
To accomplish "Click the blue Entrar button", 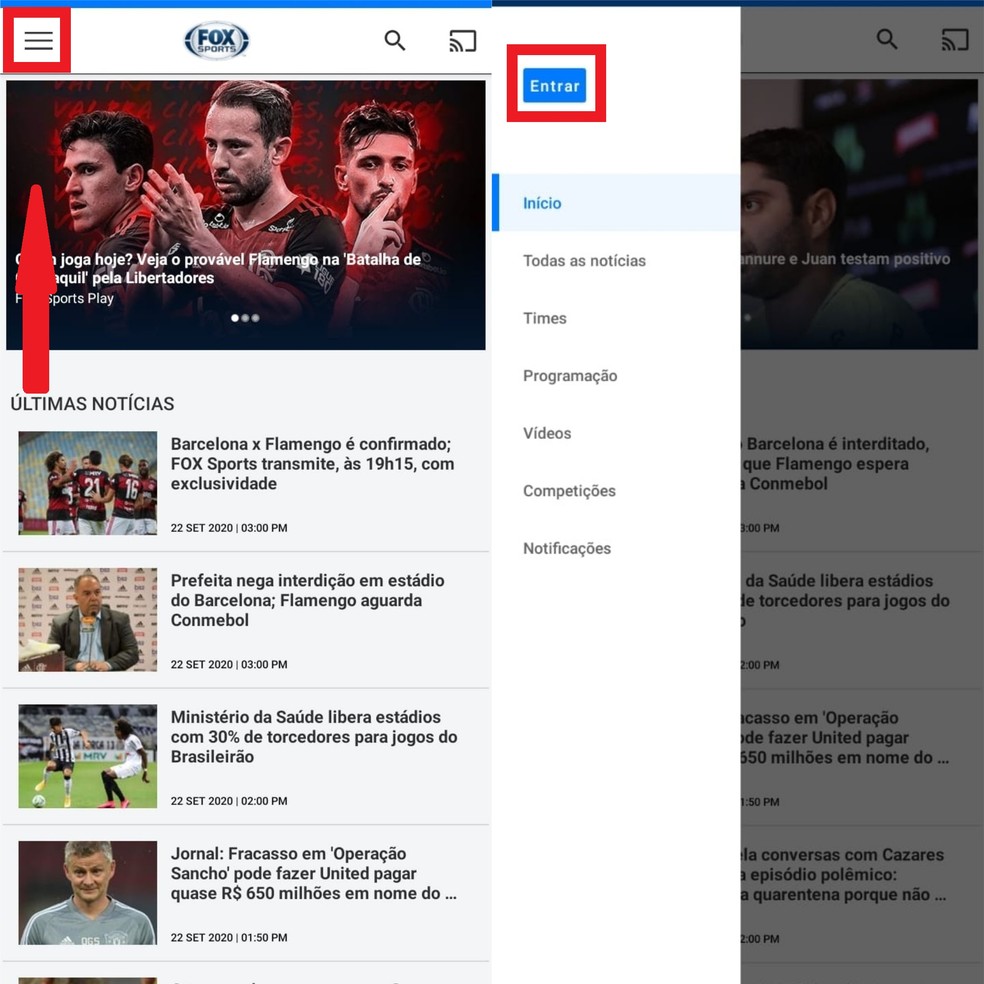I will (555, 85).
